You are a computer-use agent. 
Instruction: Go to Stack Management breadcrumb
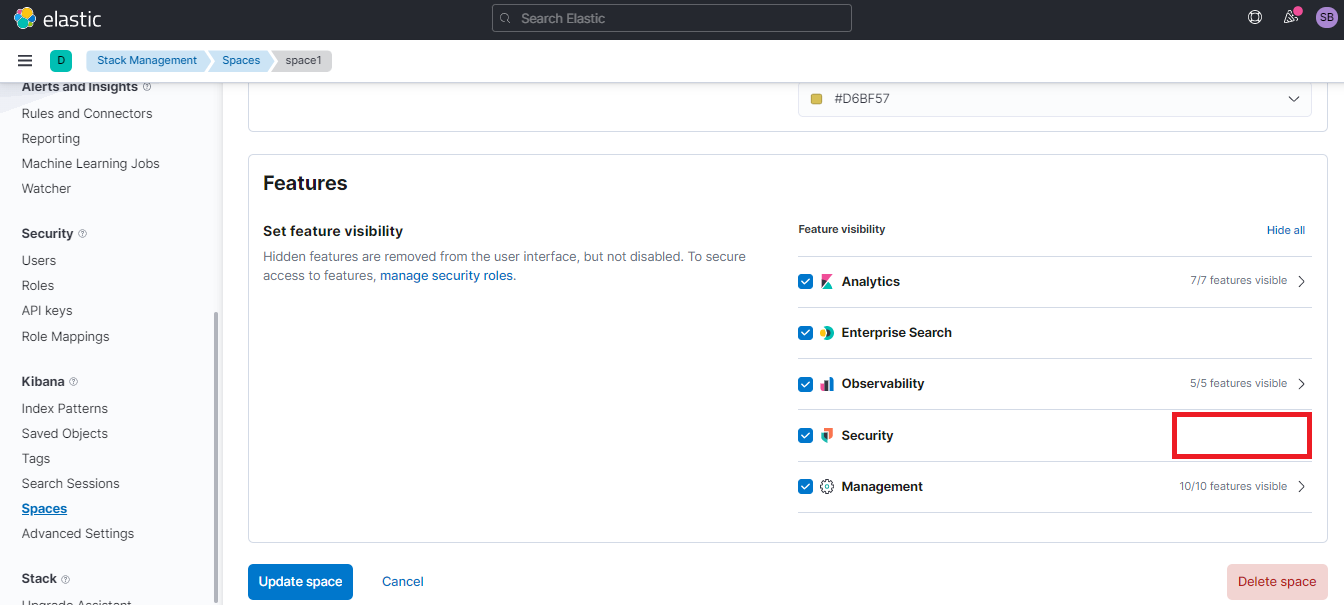147,61
